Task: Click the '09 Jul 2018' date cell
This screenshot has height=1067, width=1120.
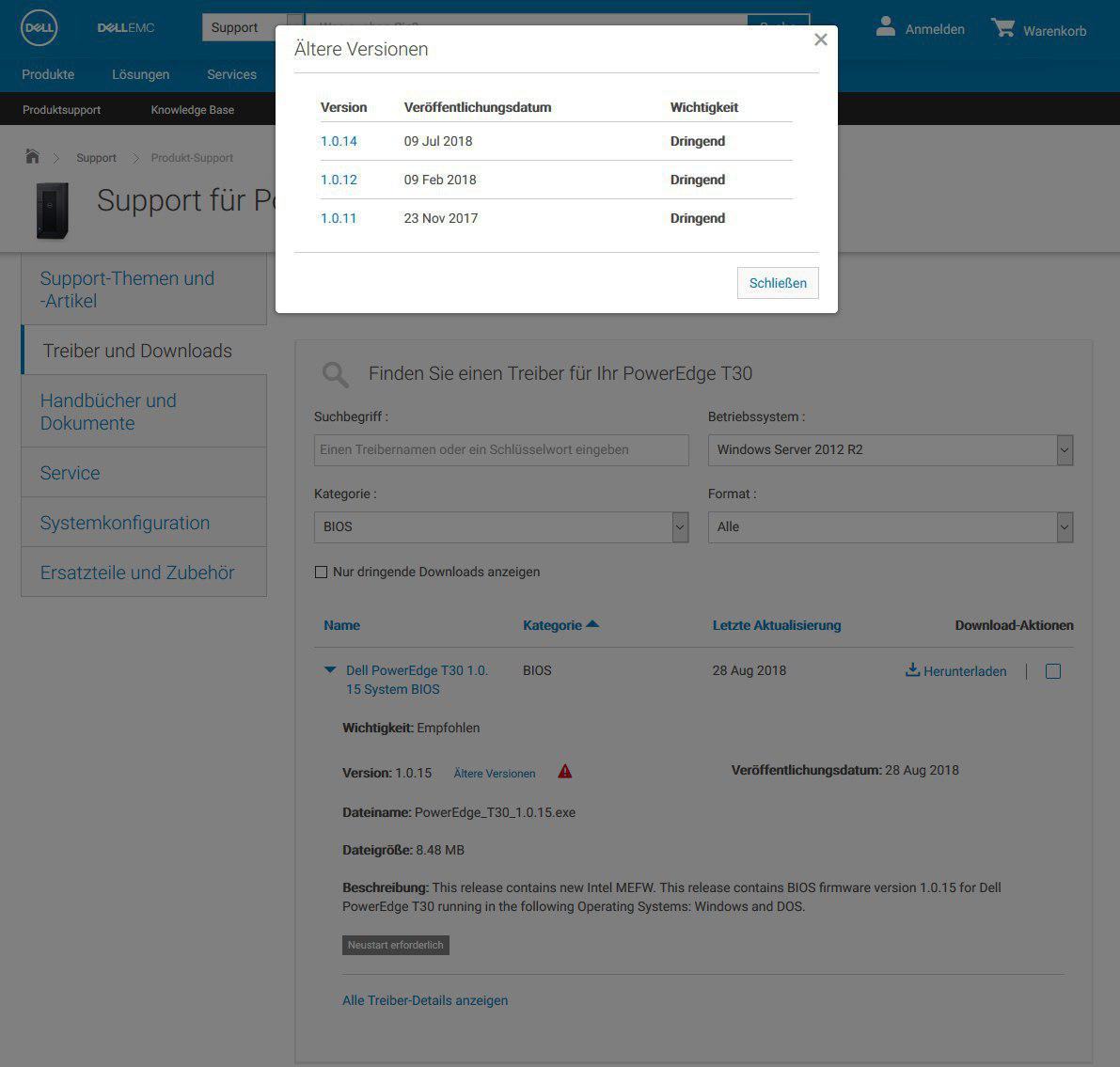Action: tap(438, 141)
